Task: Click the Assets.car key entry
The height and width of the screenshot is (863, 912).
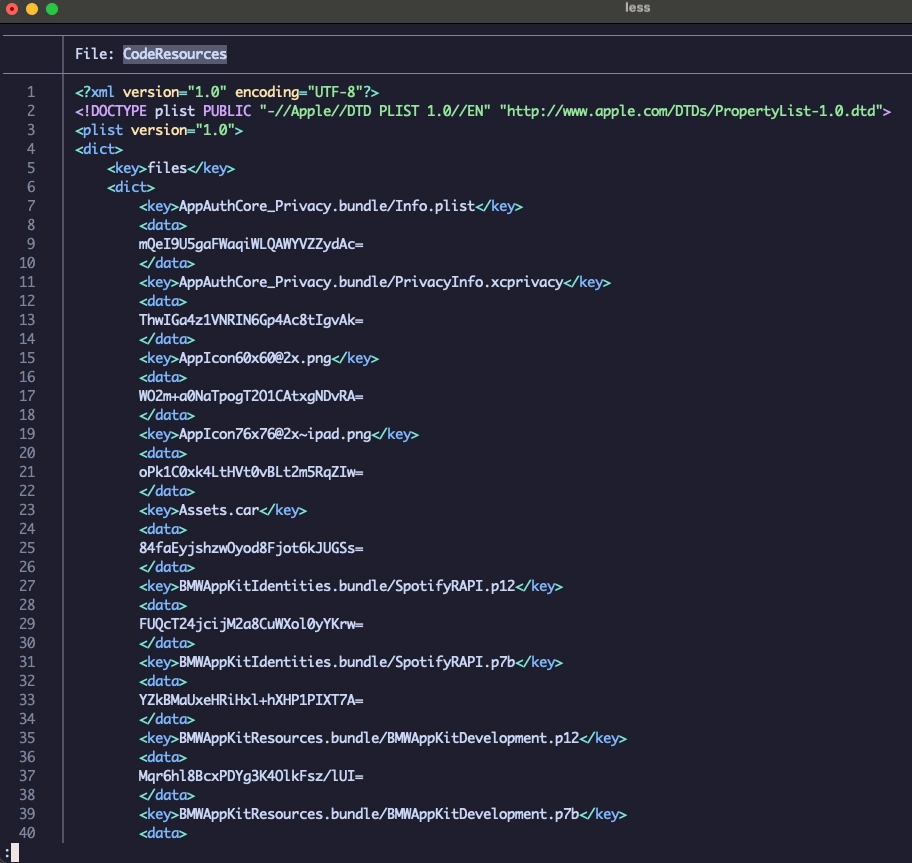Action: point(223,510)
